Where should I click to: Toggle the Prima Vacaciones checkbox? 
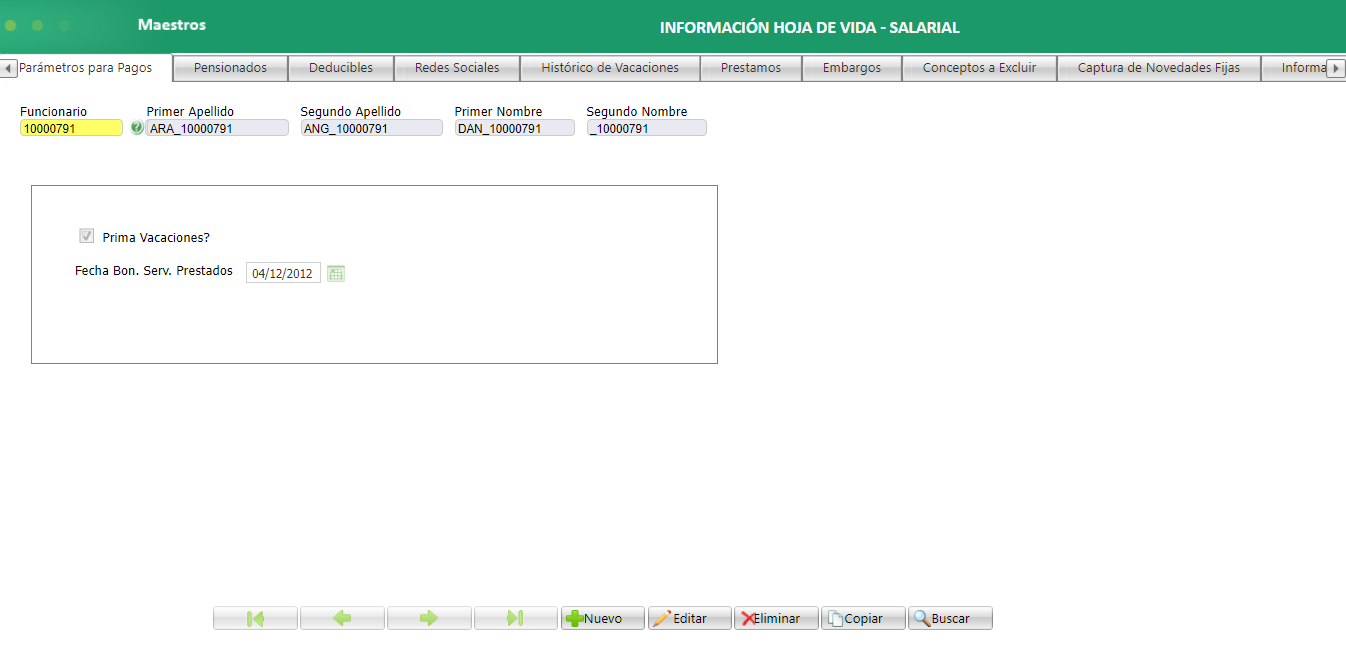click(86, 235)
